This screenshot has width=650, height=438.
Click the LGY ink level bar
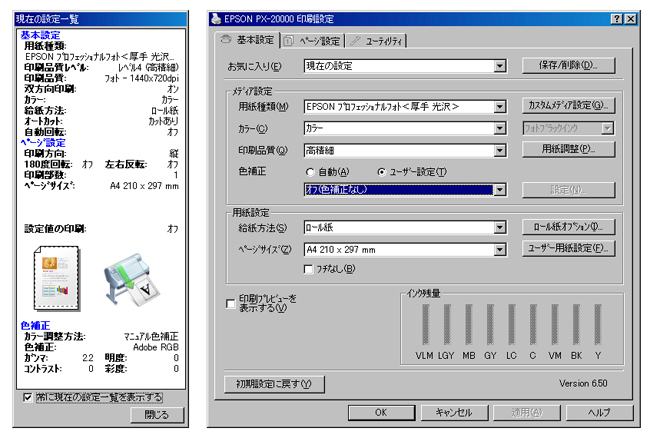(447, 324)
